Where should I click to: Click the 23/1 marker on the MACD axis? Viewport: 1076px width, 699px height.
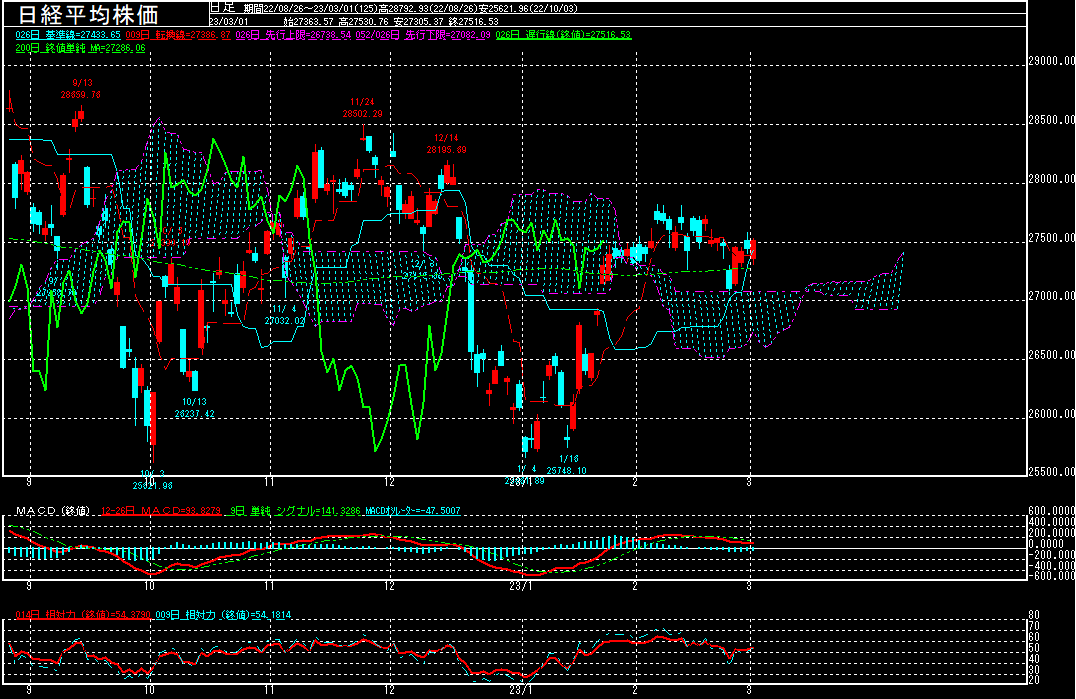click(521, 586)
